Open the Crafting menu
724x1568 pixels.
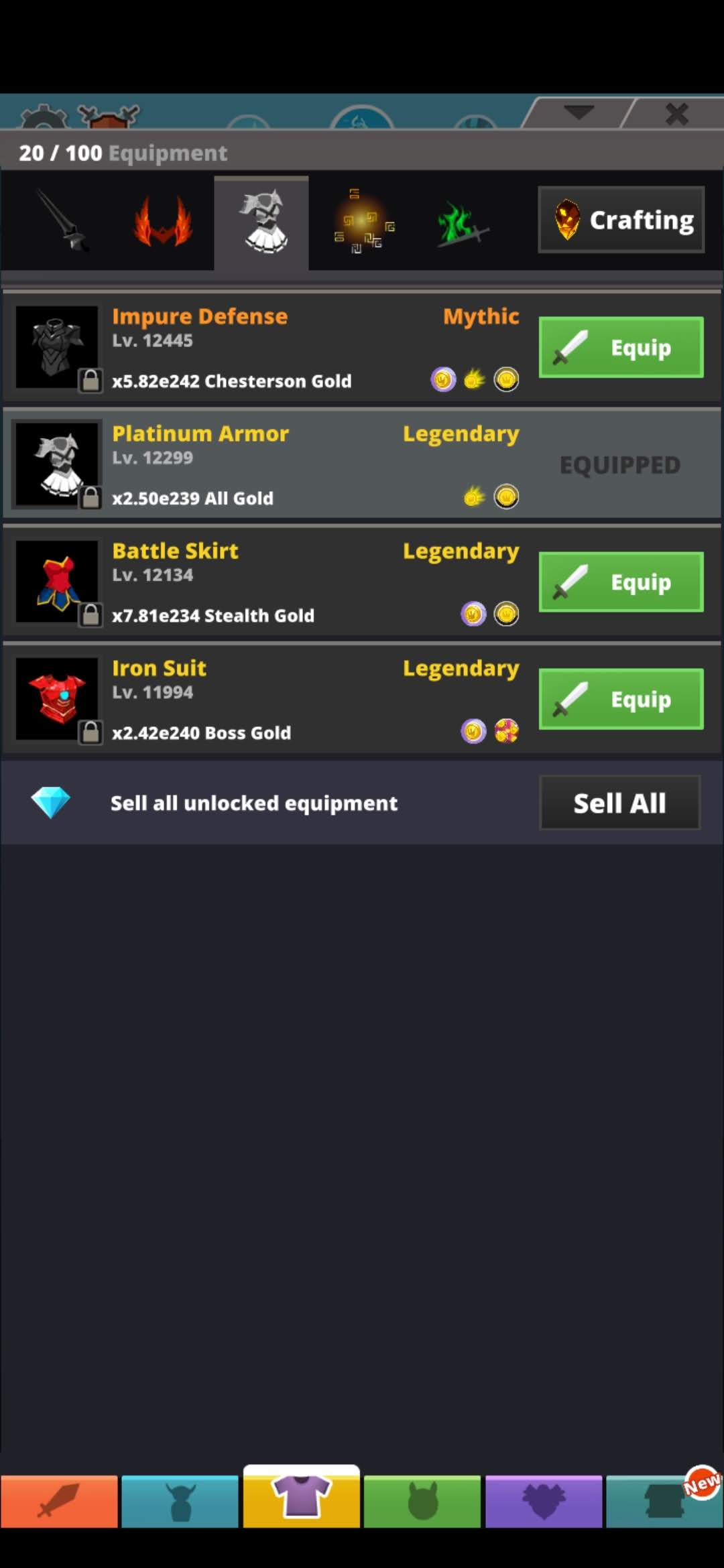click(x=621, y=220)
